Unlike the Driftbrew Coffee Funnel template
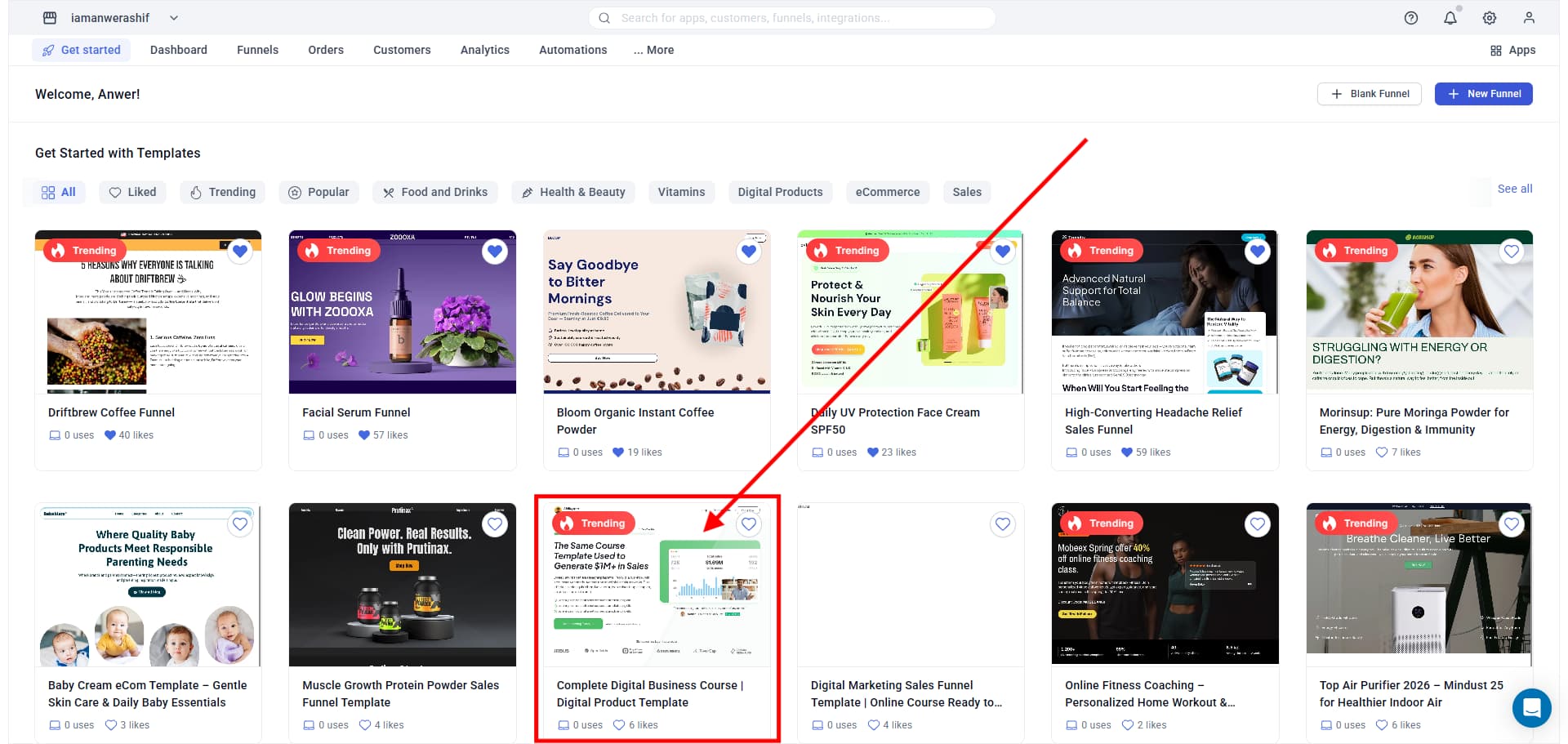Screen dimensions: 1568x744 coord(240,252)
